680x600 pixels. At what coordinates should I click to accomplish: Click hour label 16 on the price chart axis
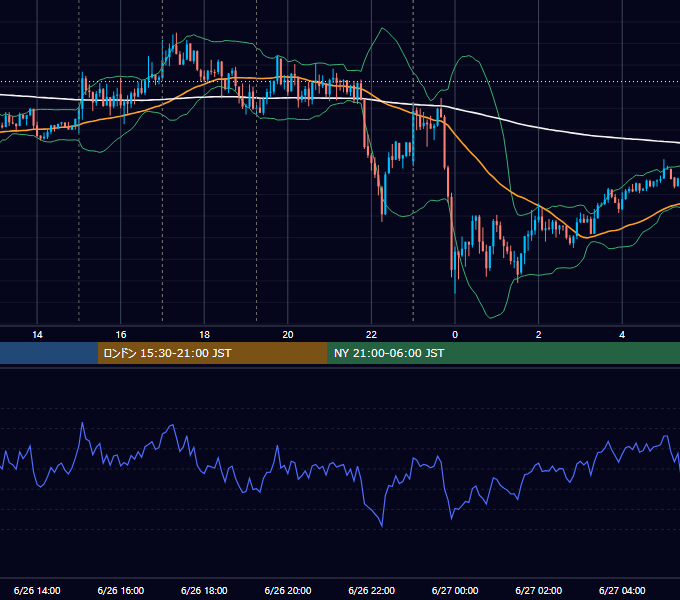[x=121, y=335]
